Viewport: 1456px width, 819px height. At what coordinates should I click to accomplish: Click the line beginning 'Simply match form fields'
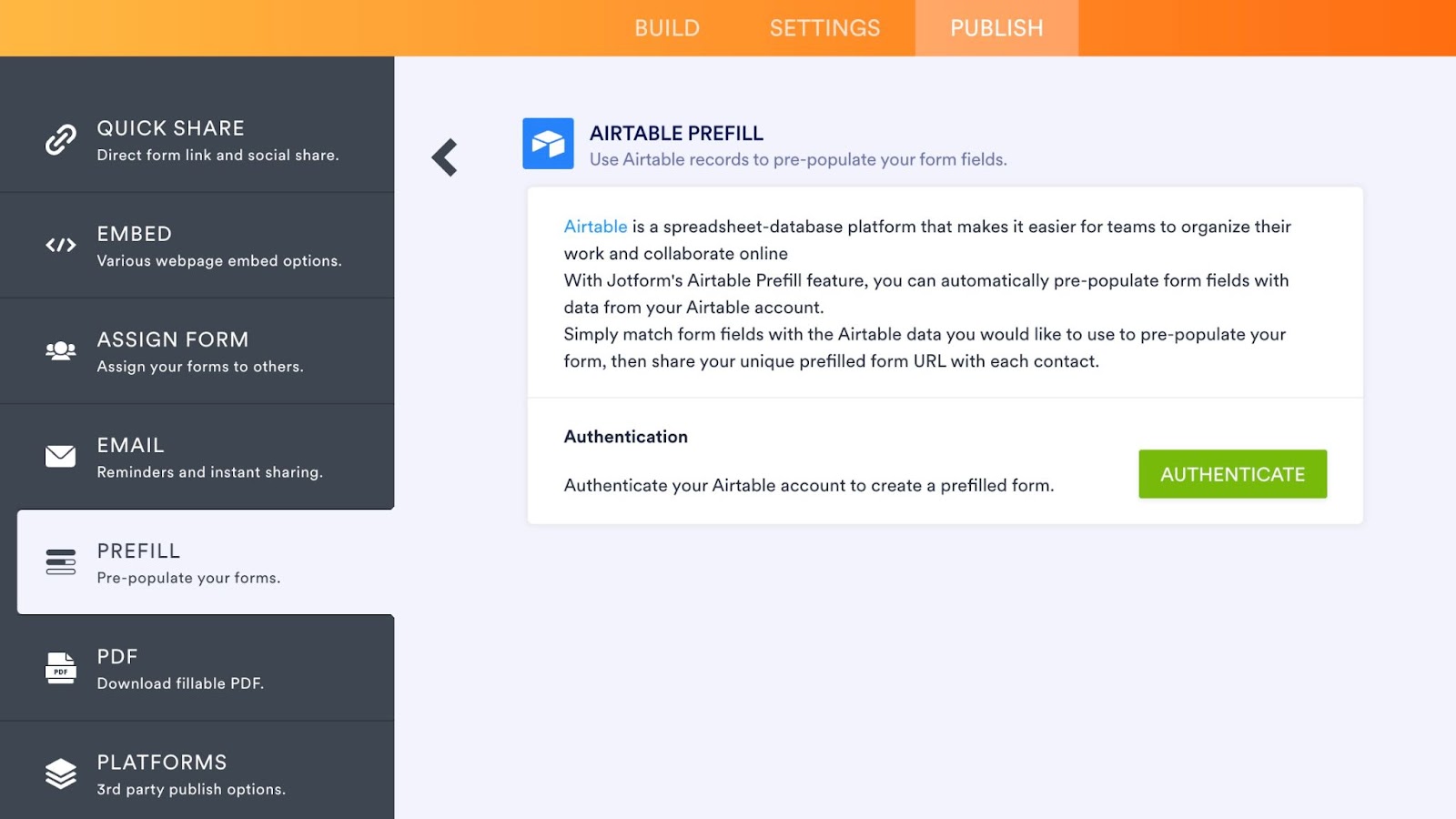pos(925,334)
